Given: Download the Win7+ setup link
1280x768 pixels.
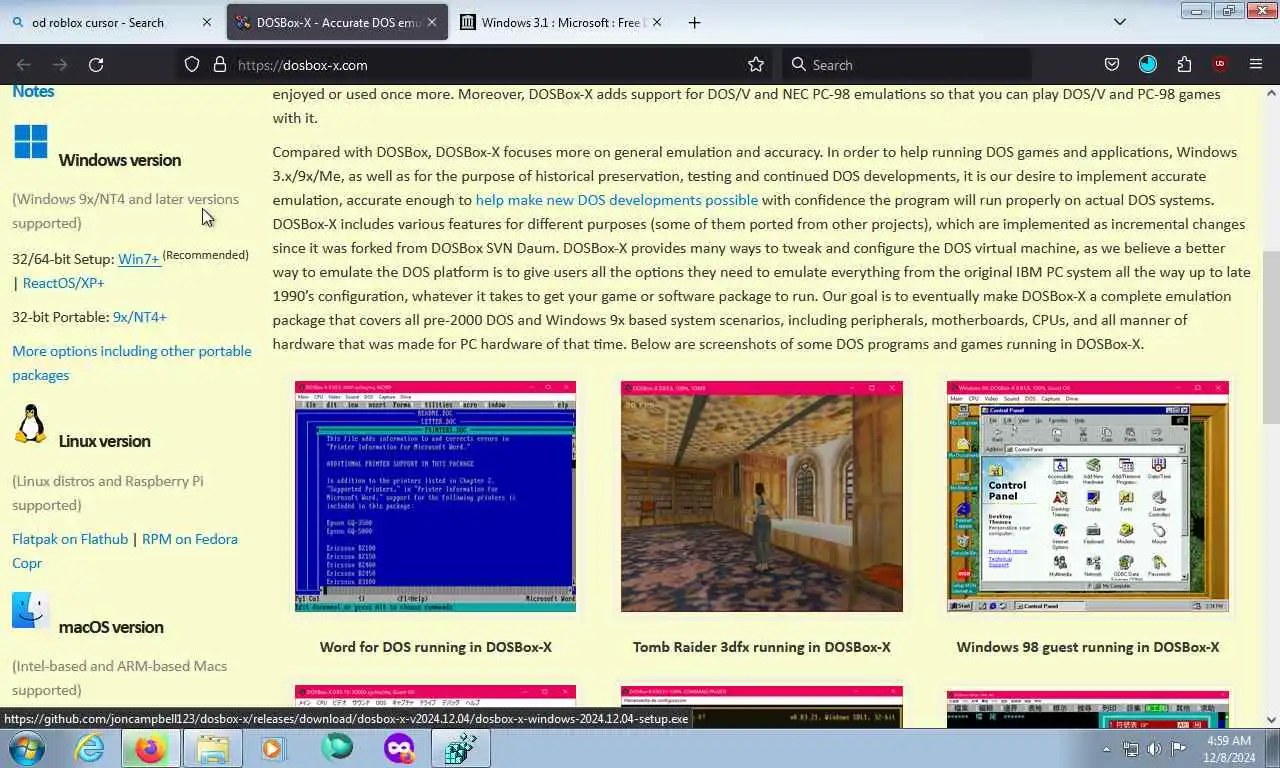Looking at the screenshot, I should tap(139, 259).
